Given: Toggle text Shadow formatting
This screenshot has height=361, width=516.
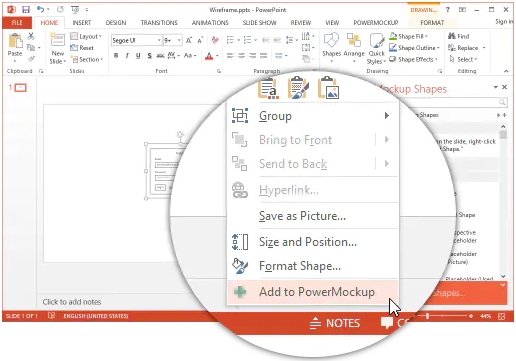Looking at the screenshot, I should [149, 56].
